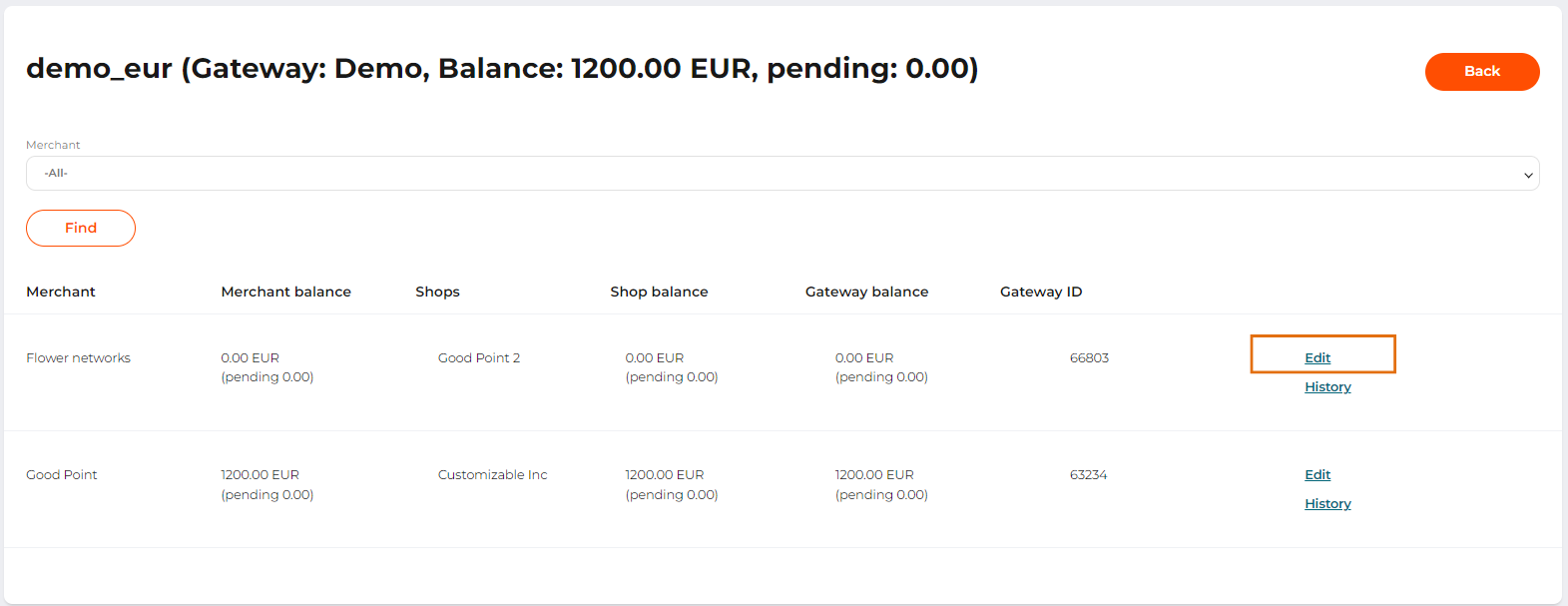The image size is (1568, 606).
Task: Edit the Flower networks merchant row
Action: tap(1317, 357)
